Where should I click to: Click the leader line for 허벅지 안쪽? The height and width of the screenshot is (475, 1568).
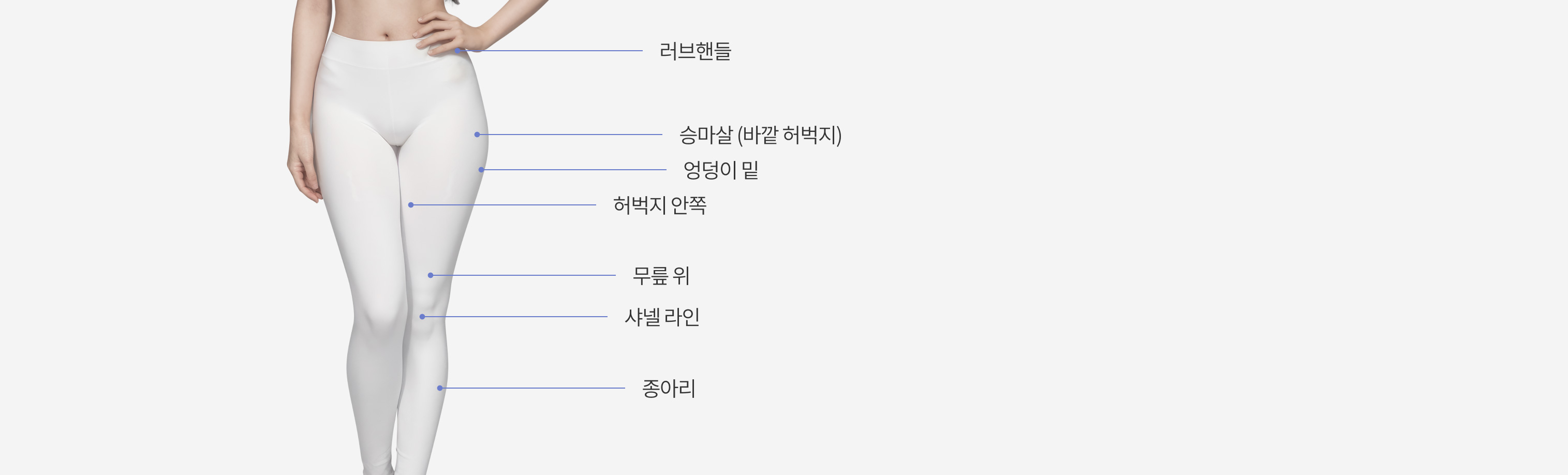505,205
